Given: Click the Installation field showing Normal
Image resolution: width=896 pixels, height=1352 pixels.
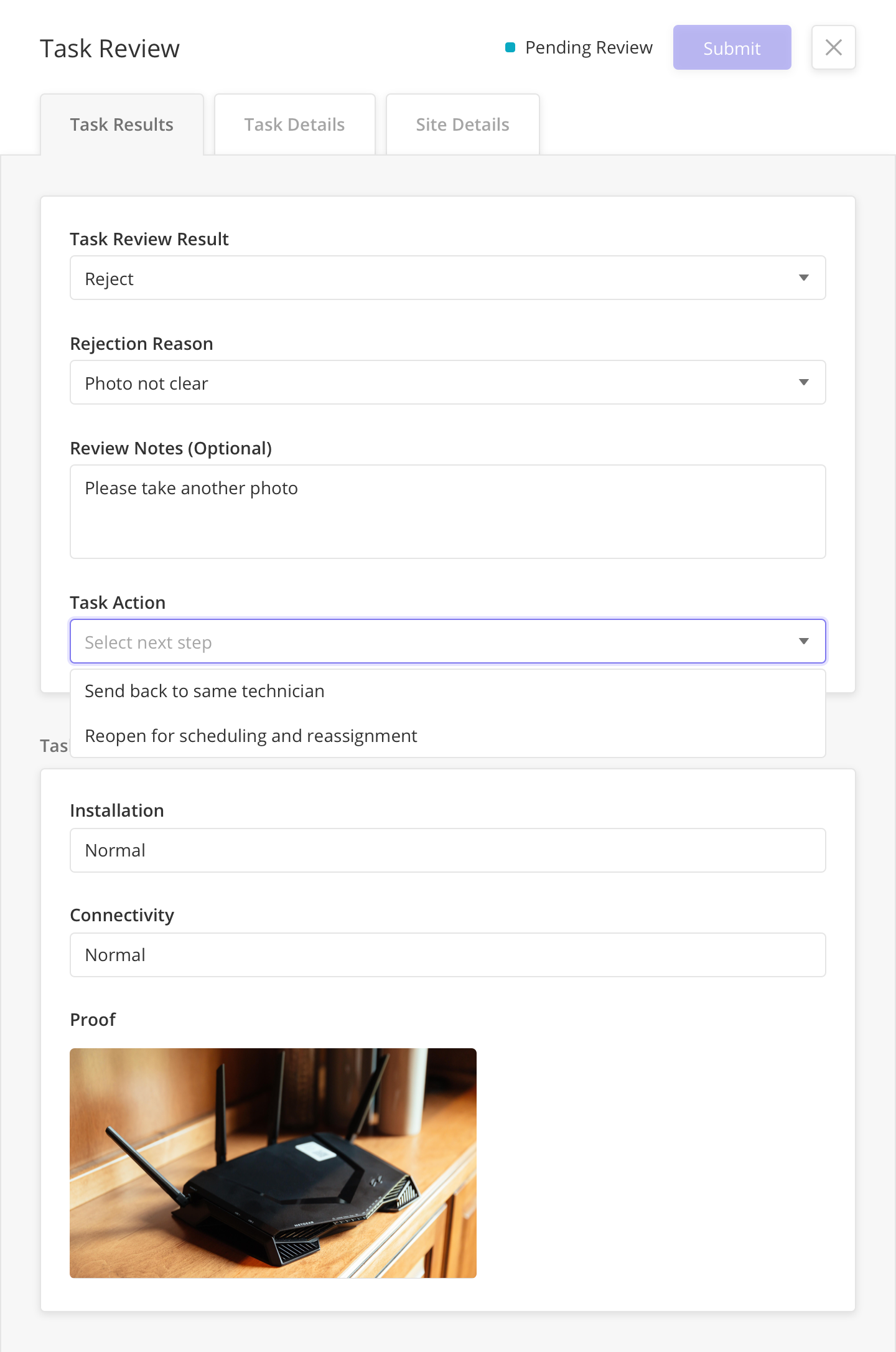Looking at the screenshot, I should point(448,850).
